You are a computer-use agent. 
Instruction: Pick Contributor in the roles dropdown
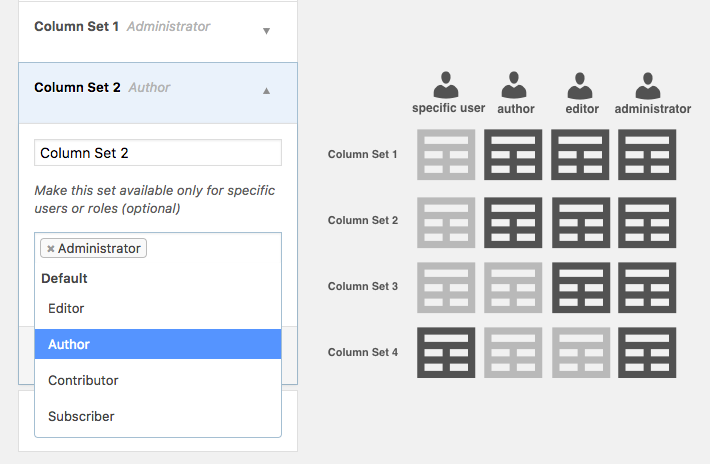(158, 380)
